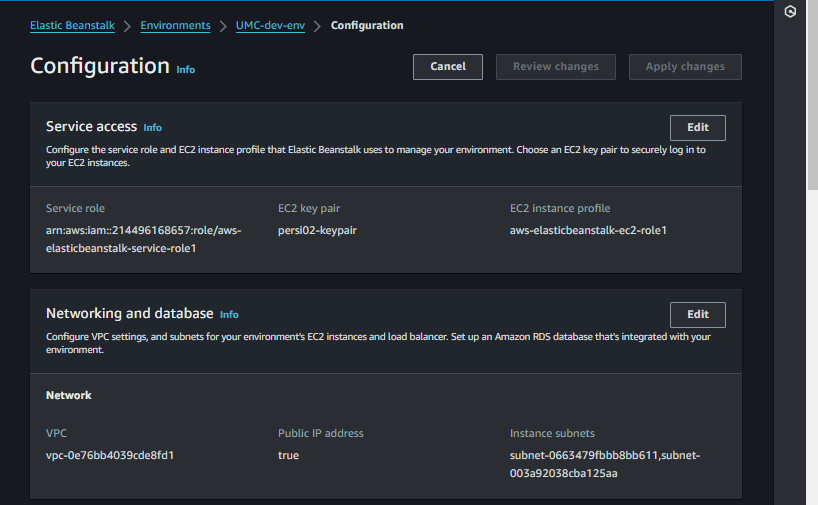Click the Service role label
This screenshot has width=818, height=505.
[x=75, y=208]
